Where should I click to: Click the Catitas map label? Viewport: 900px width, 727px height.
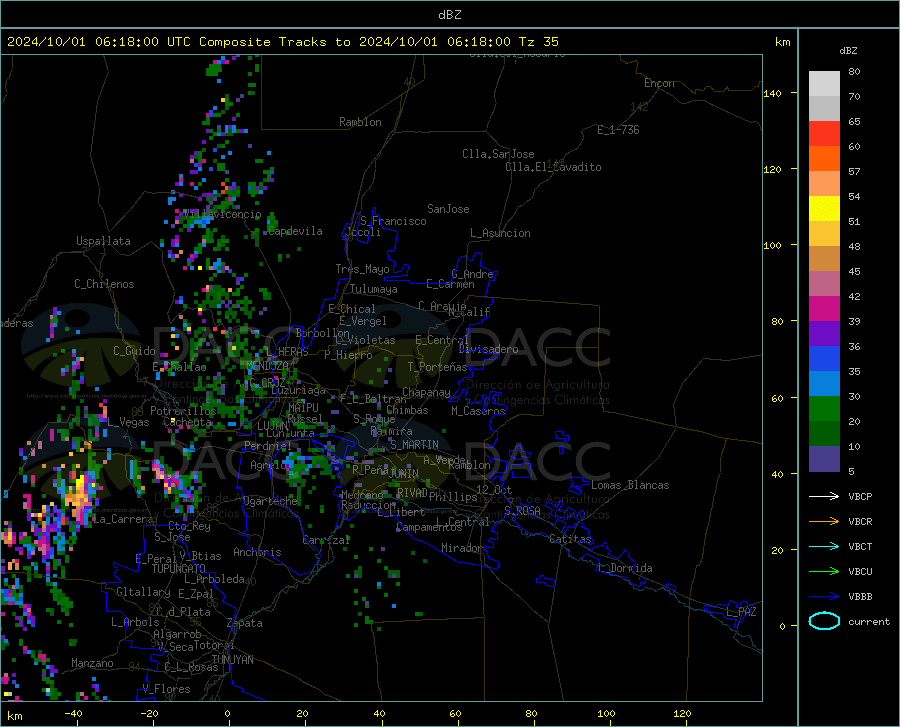(570, 539)
